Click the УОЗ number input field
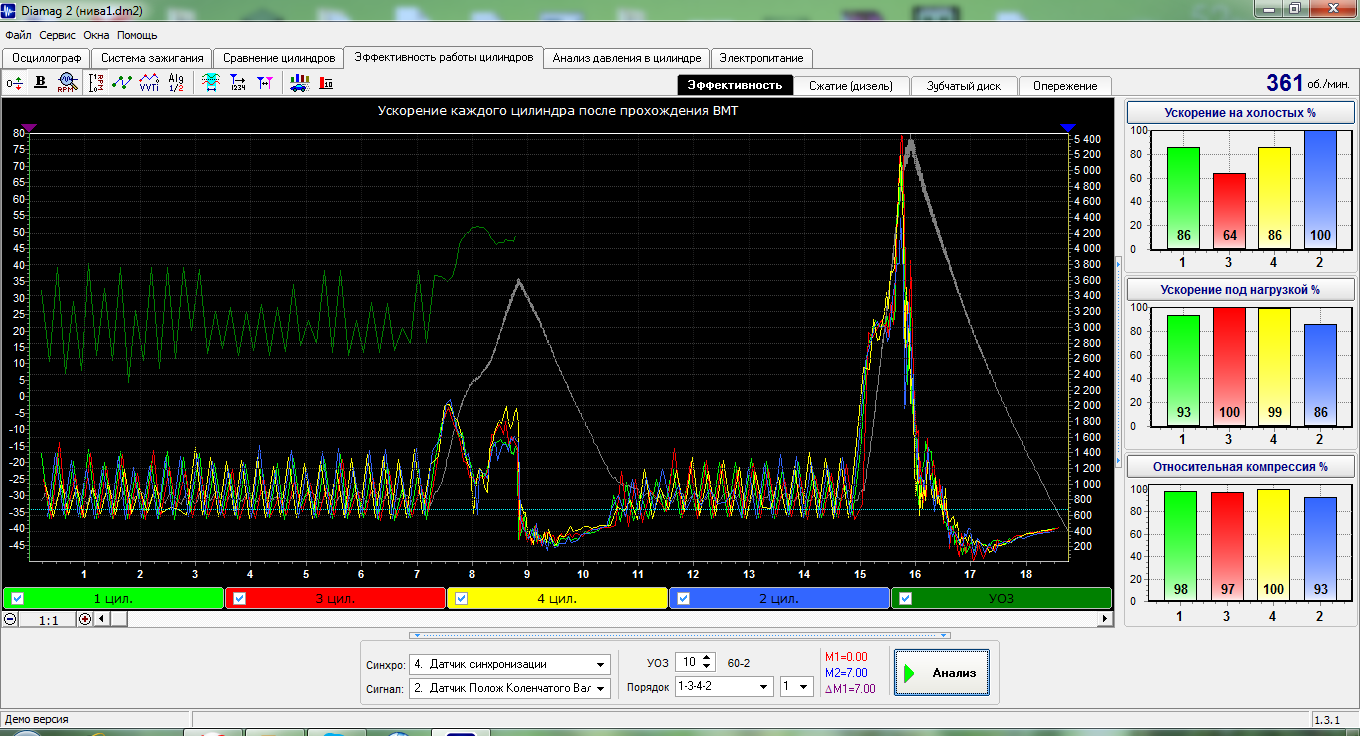Image resolution: width=1360 pixels, height=736 pixels. [690, 662]
